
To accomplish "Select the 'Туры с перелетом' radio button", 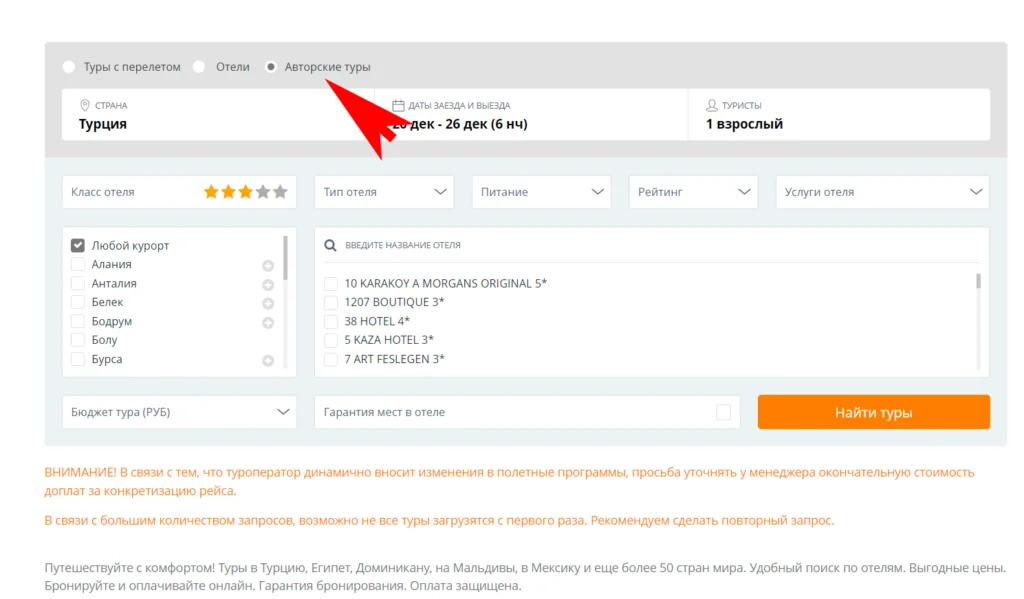I will (69, 67).
